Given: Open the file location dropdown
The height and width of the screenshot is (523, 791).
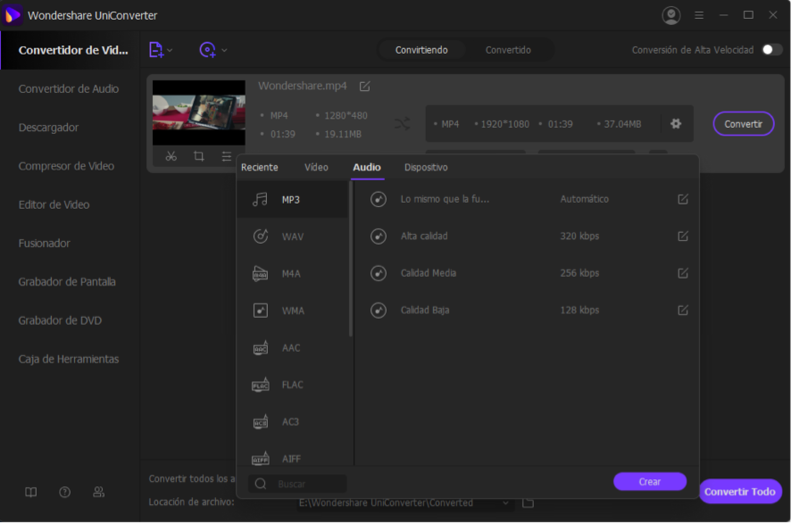Looking at the screenshot, I should (x=505, y=503).
